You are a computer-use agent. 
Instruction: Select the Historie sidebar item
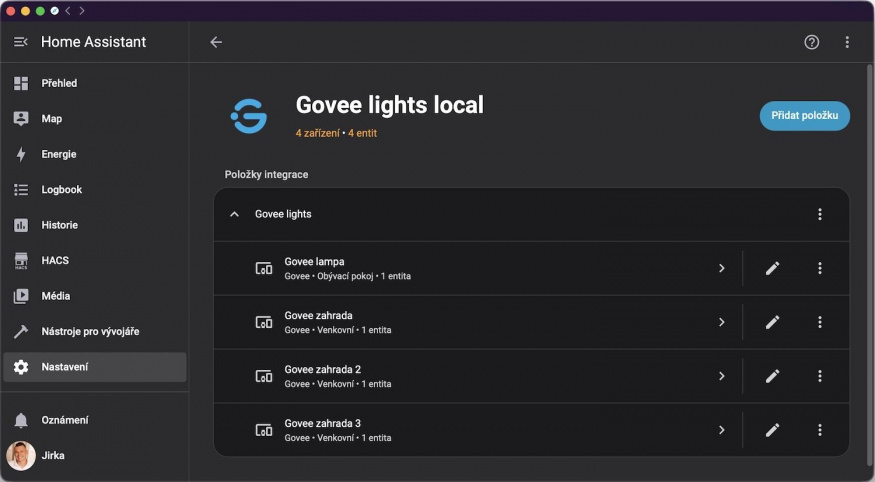[95, 225]
